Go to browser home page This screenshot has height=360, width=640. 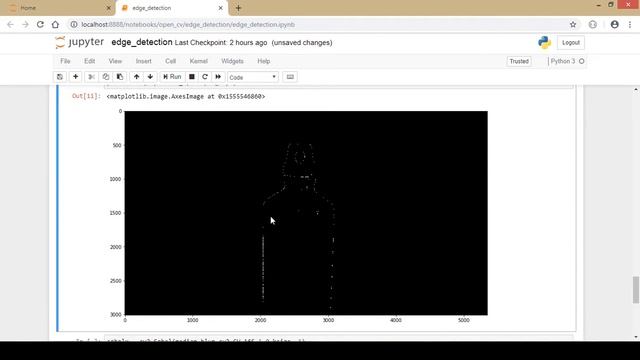click(x=55, y=24)
